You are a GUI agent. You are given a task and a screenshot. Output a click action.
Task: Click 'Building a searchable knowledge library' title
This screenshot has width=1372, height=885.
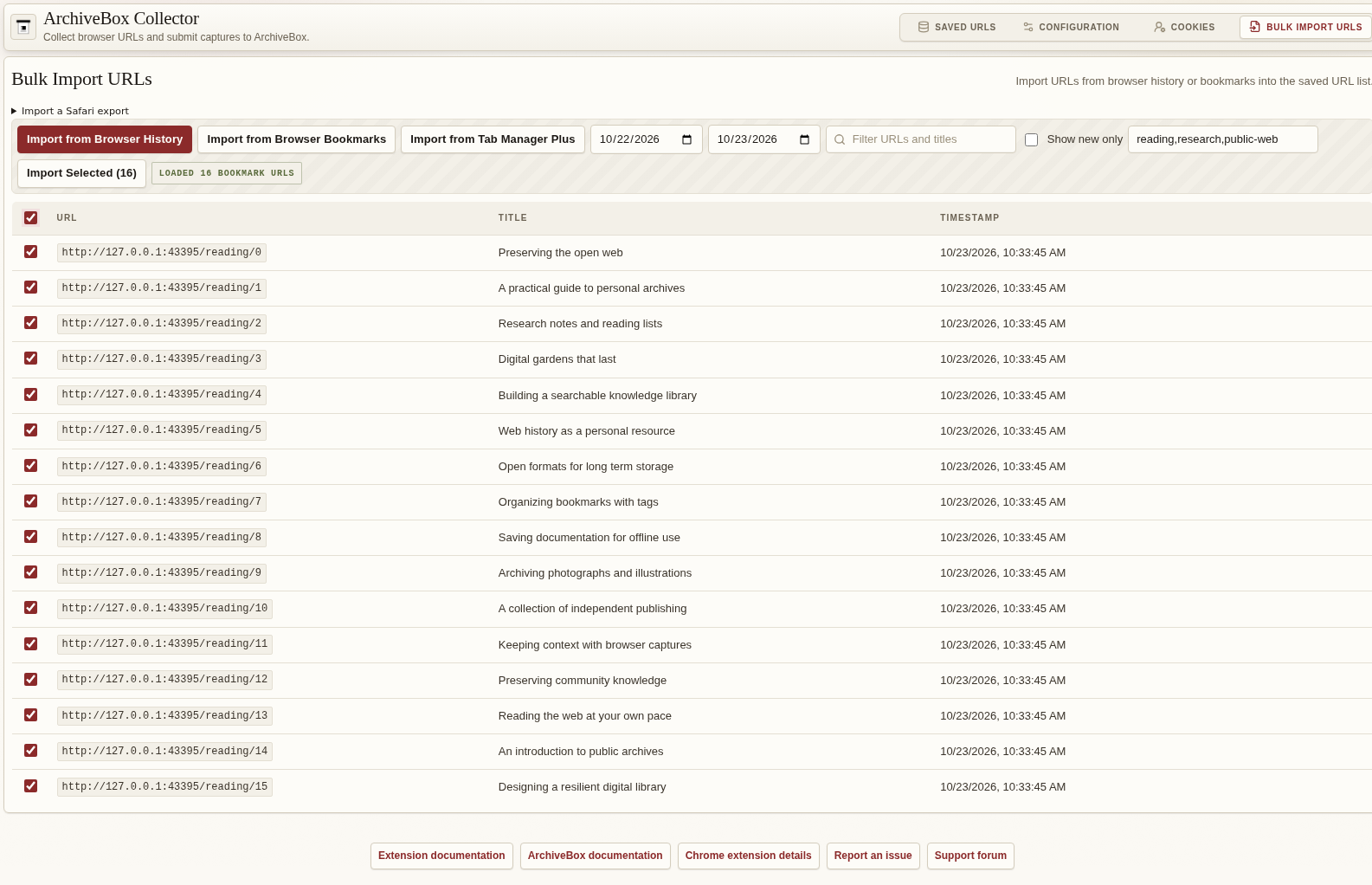pos(597,396)
